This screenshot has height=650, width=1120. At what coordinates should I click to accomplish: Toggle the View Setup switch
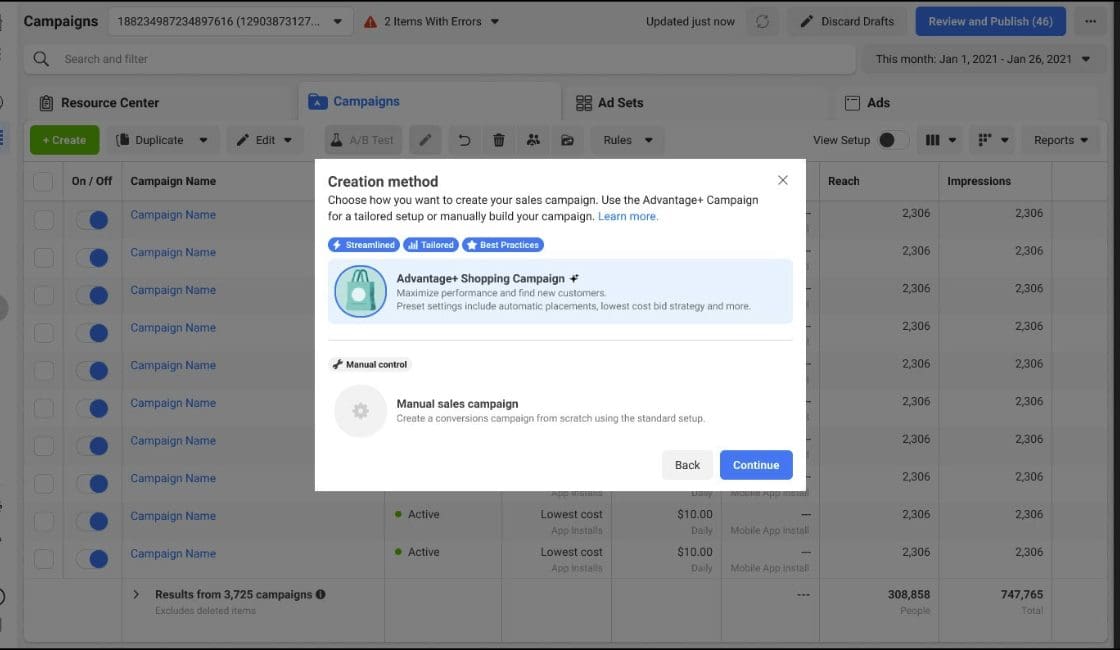pyautogui.click(x=892, y=140)
